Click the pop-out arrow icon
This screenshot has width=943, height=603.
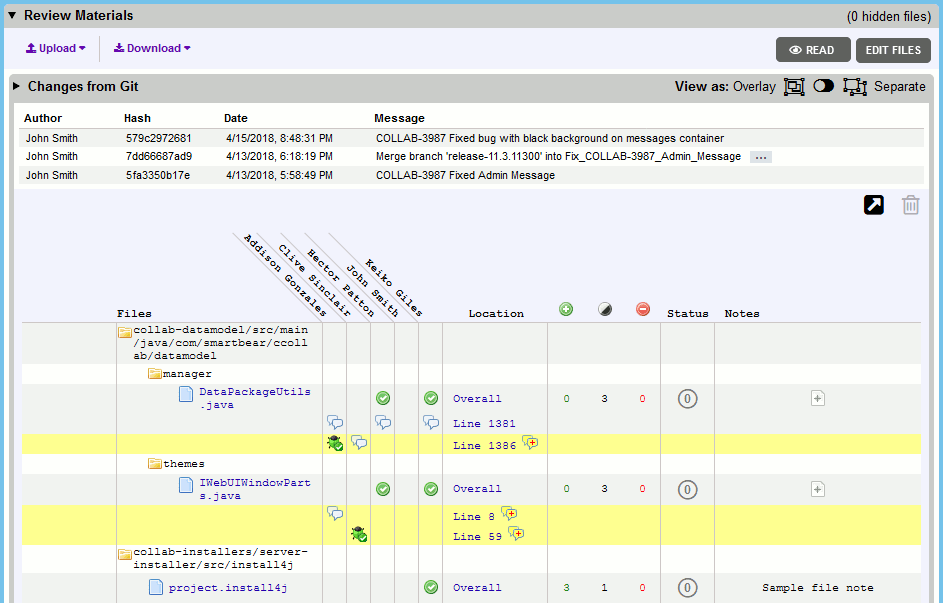click(873, 204)
